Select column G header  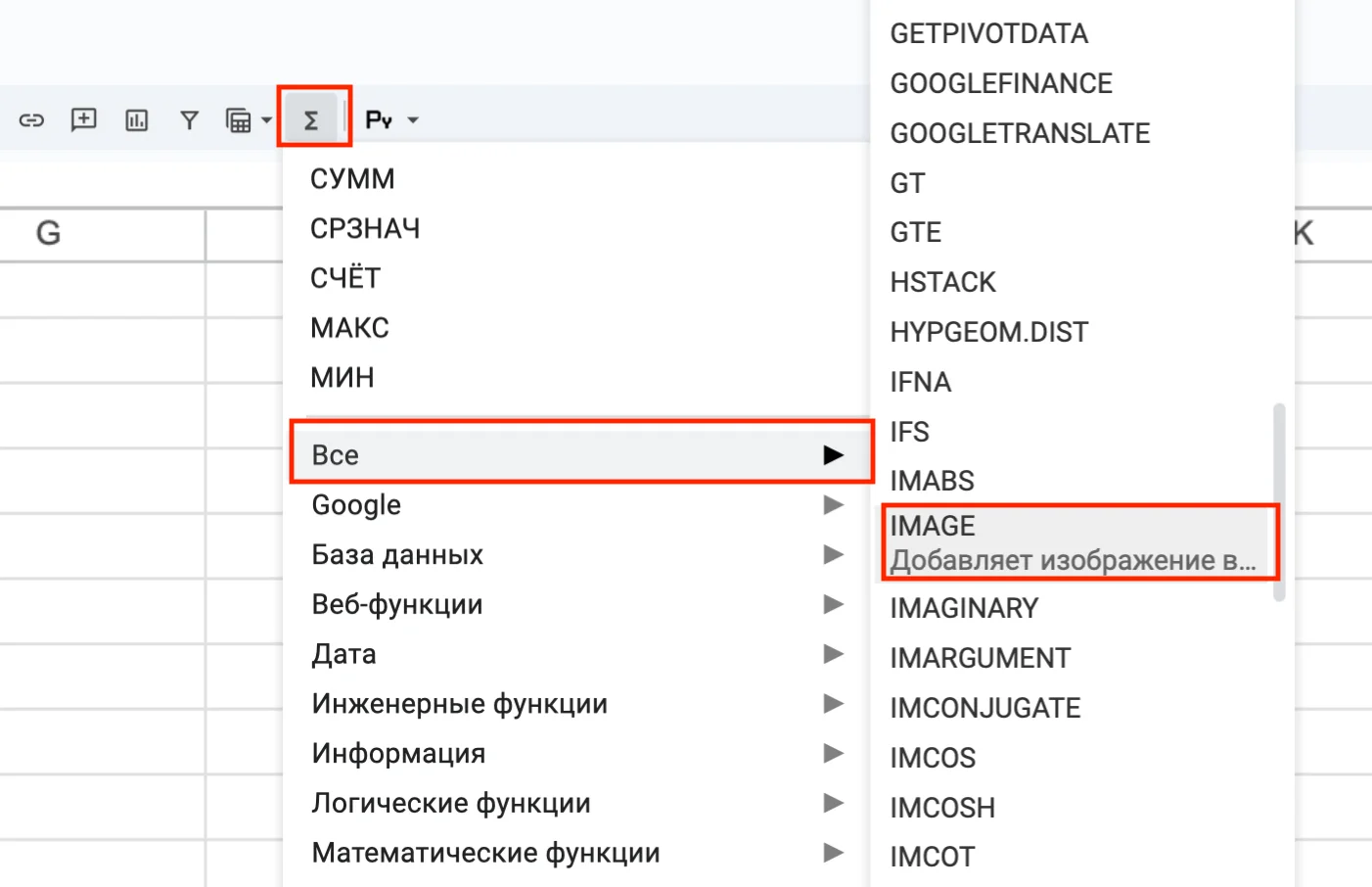click(49, 233)
